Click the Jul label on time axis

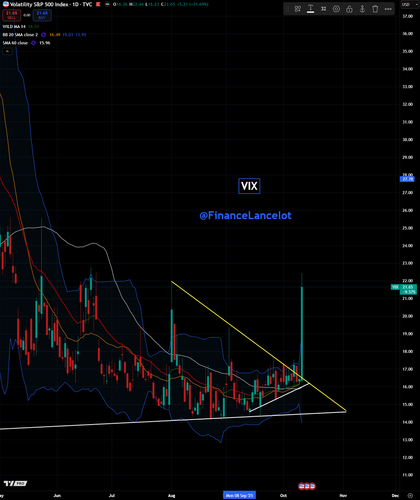pyautogui.click(x=112, y=495)
